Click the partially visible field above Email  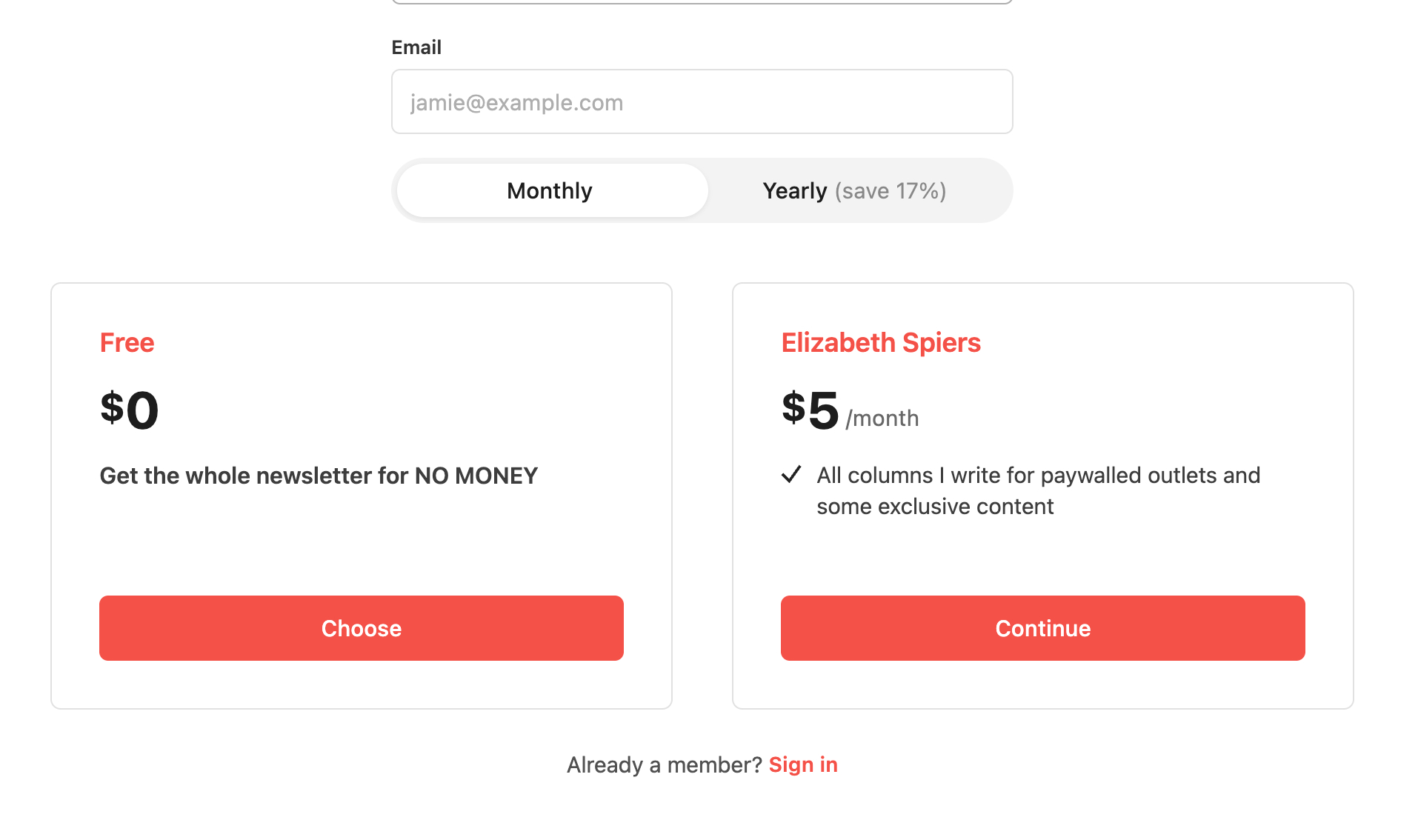tap(702, 1)
